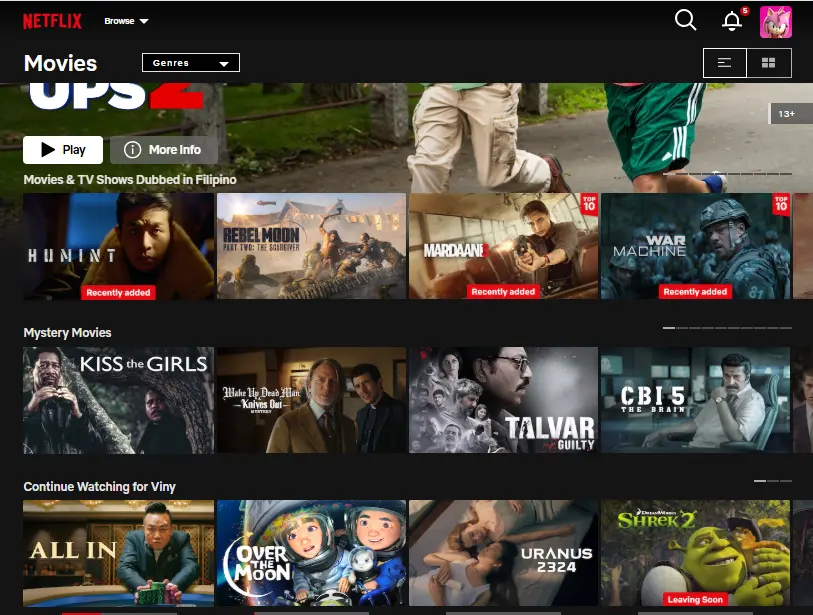This screenshot has height=615, width=813.
Task: Open the Mardaani 3 thumbnail
Action: click(x=503, y=246)
